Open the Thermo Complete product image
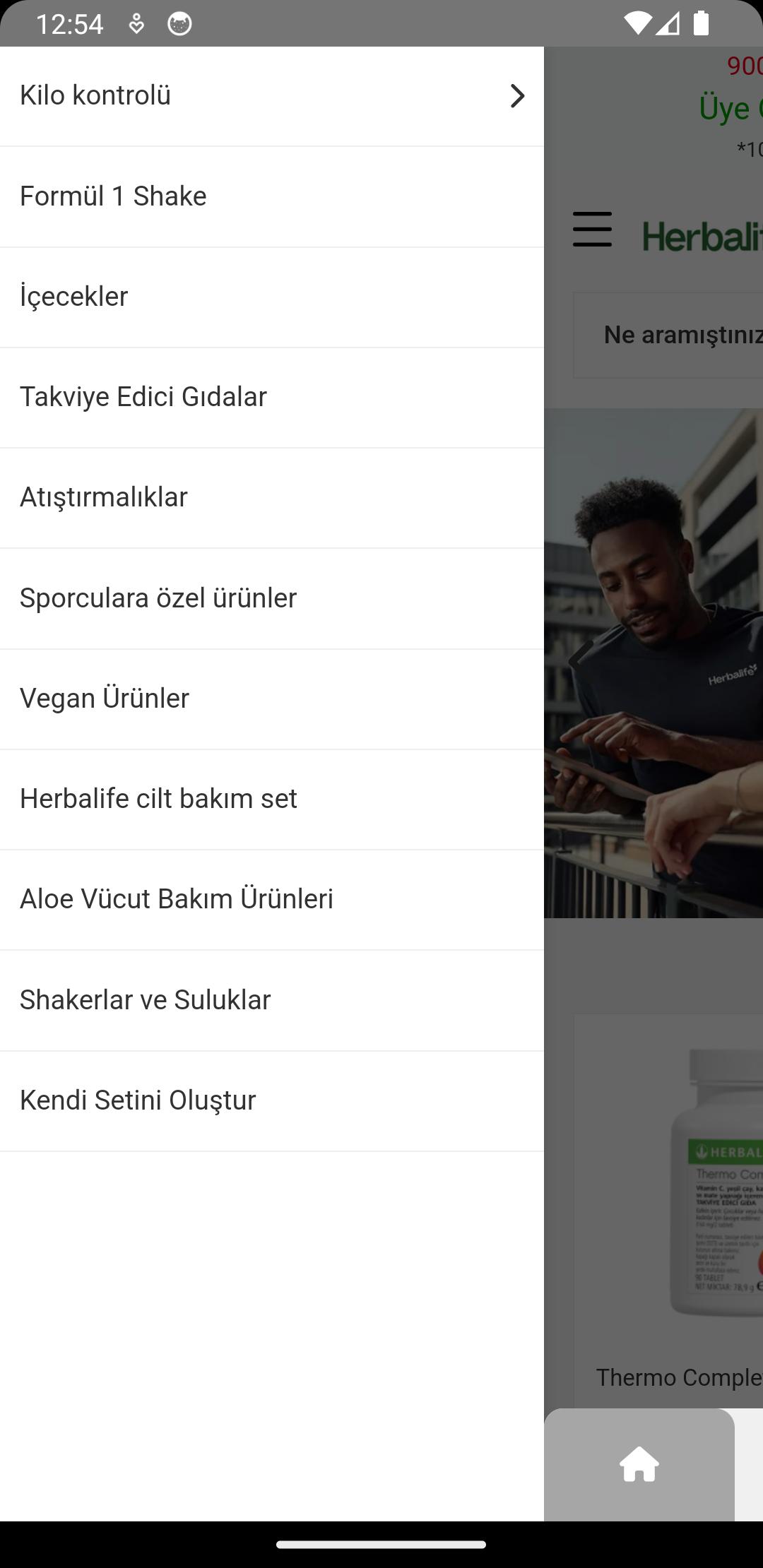This screenshot has height=1568, width=763. pyautogui.click(x=715, y=1183)
